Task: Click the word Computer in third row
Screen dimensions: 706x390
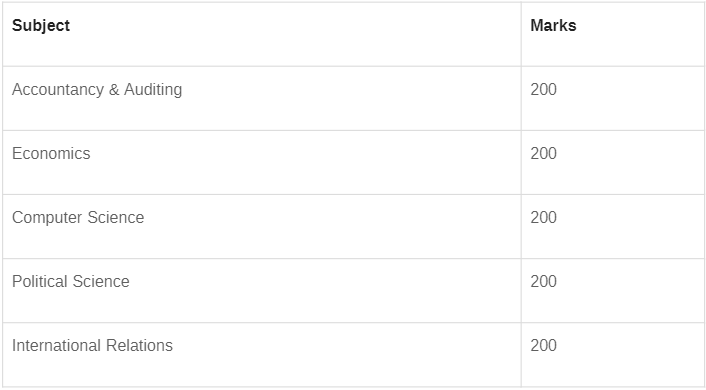Action: tap(47, 218)
